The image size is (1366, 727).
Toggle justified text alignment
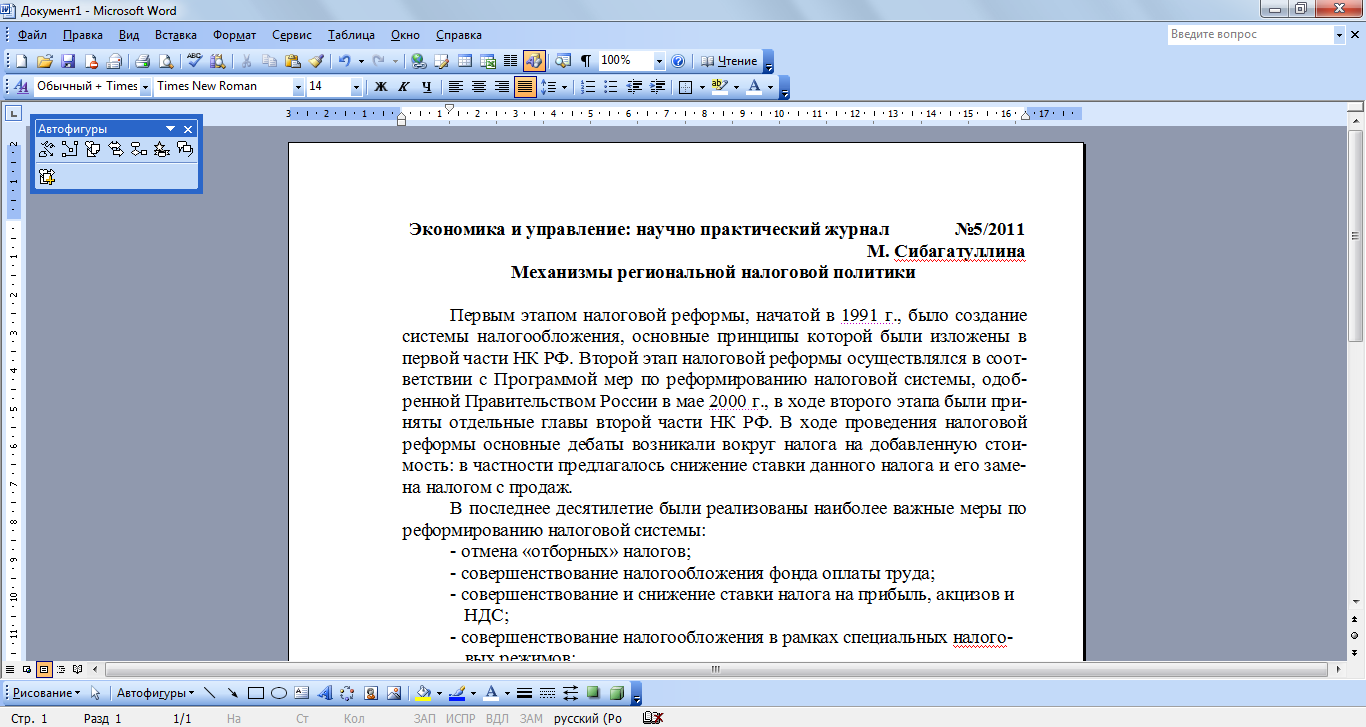click(525, 87)
